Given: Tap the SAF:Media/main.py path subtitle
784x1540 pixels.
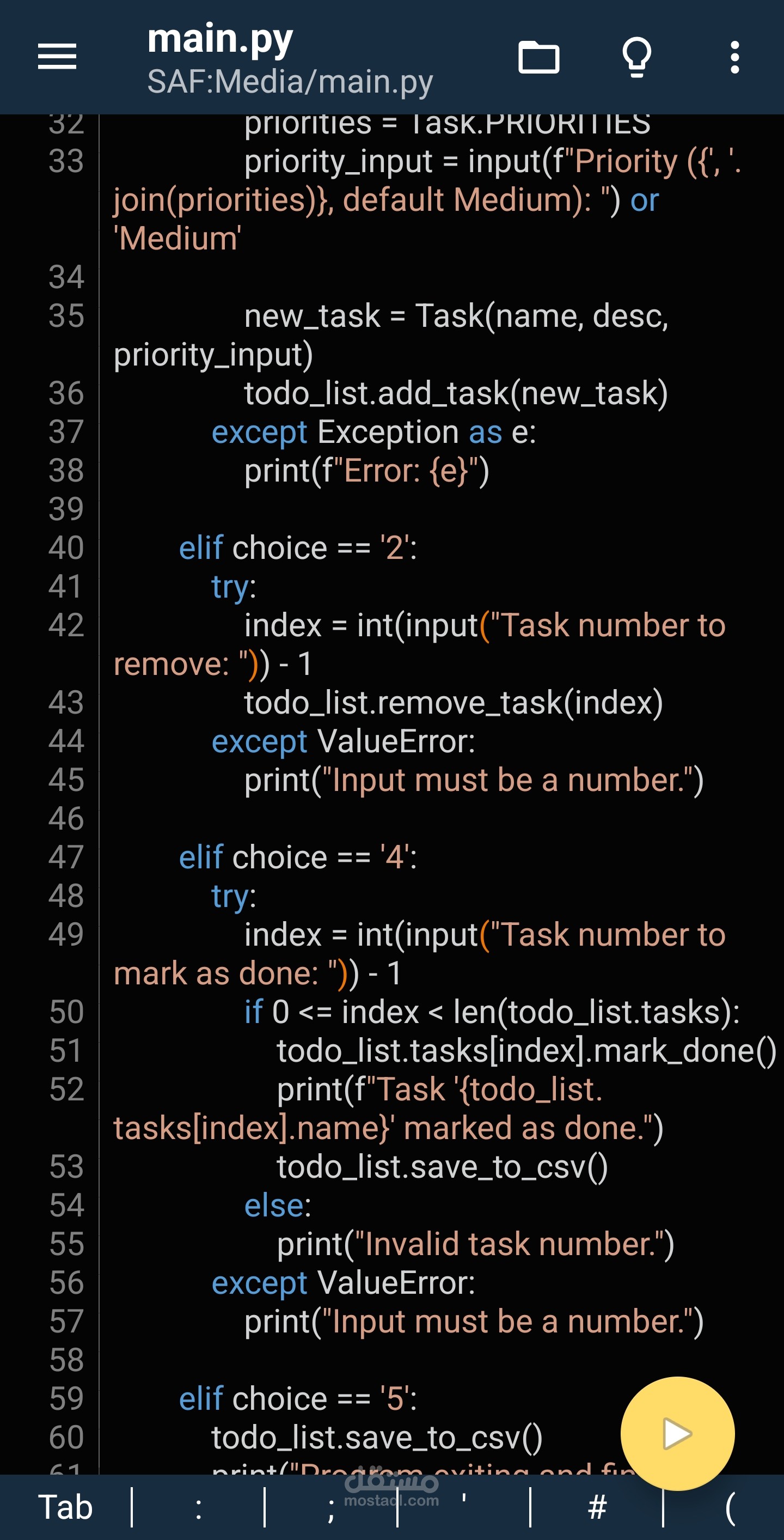Looking at the screenshot, I should tap(290, 81).
